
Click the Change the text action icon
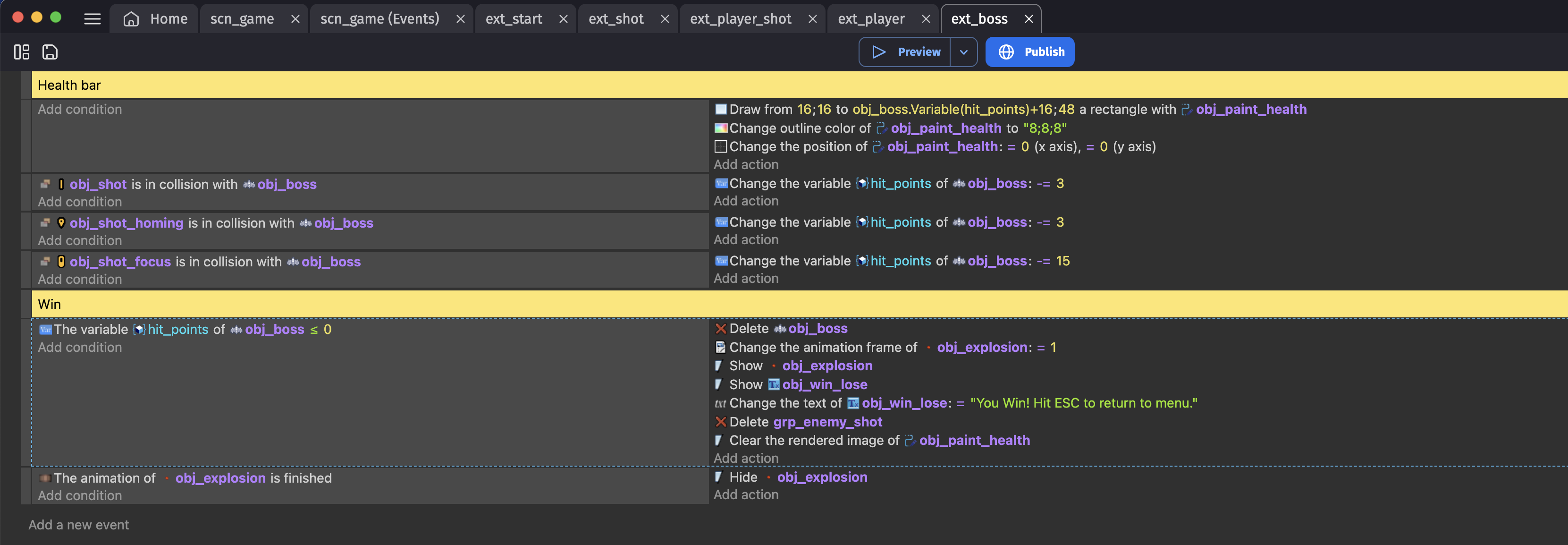coord(721,403)
